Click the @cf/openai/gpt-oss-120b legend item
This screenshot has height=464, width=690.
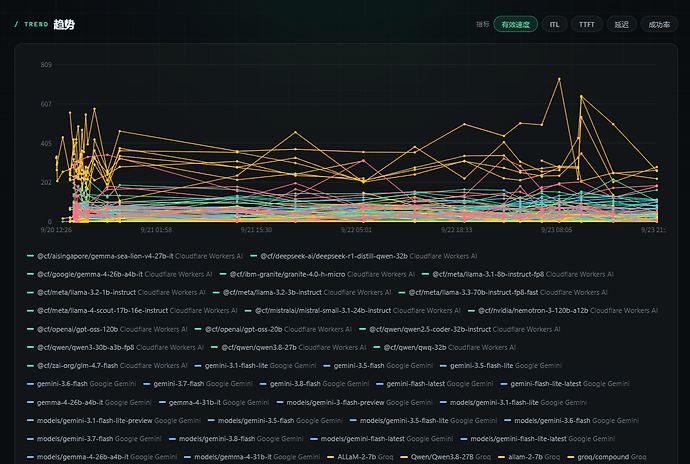(x=107, y=329)
